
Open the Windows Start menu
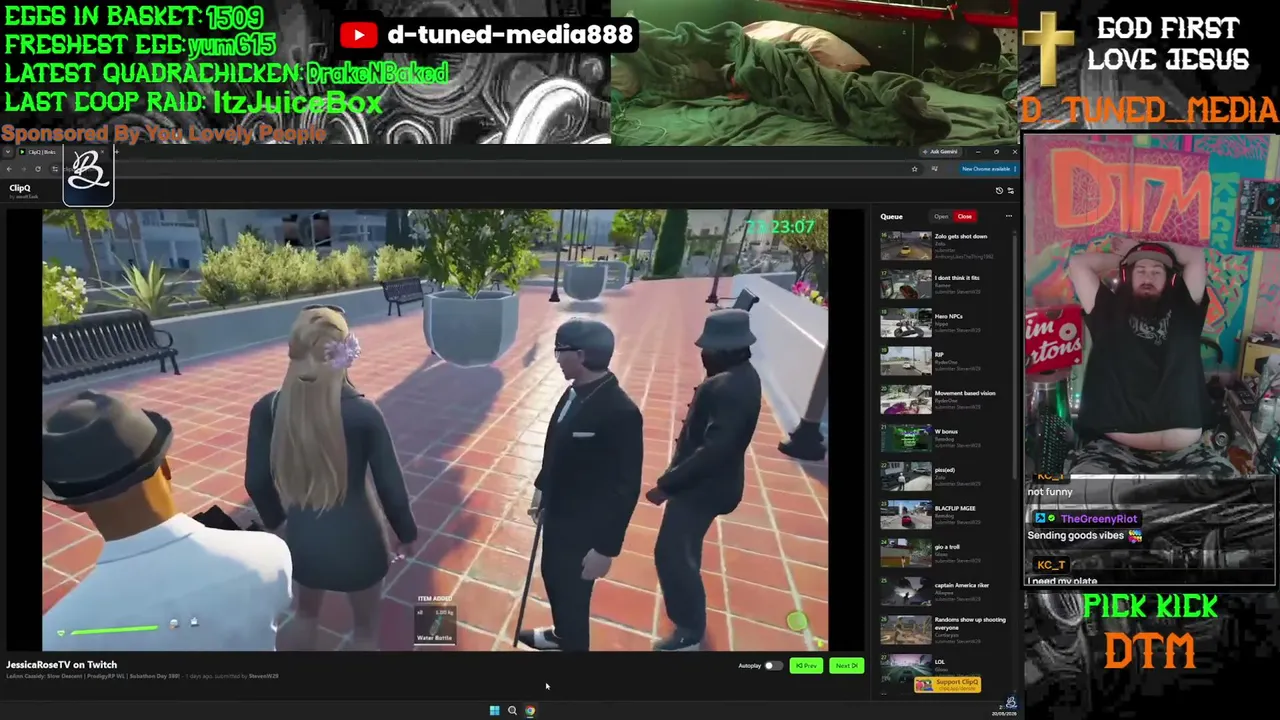494,711
